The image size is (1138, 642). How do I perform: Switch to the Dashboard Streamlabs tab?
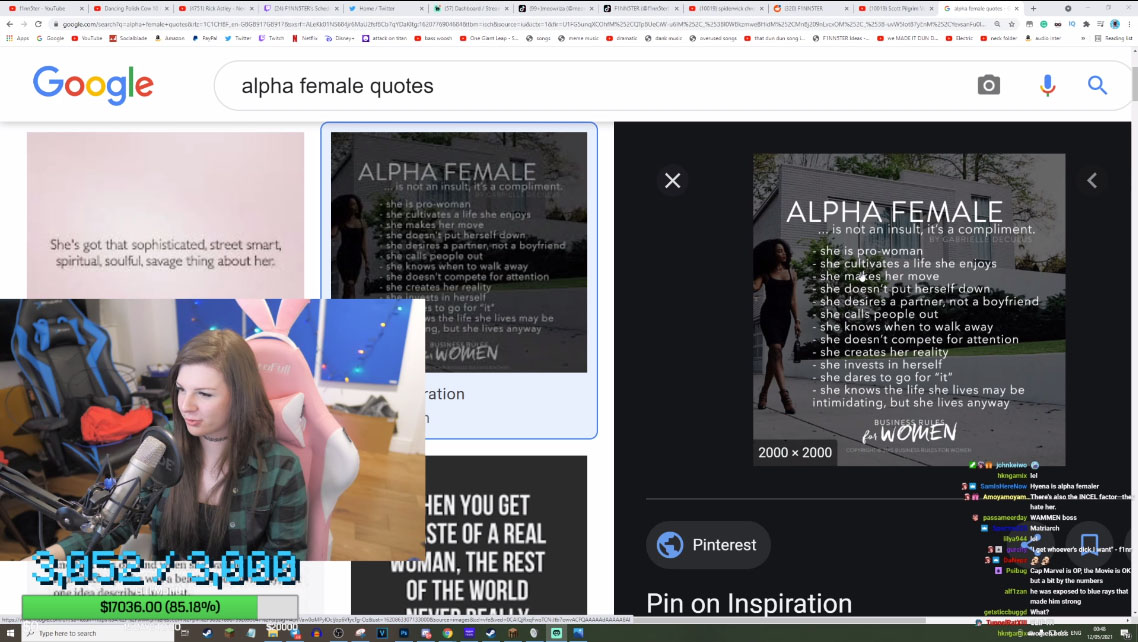point(470,9)
